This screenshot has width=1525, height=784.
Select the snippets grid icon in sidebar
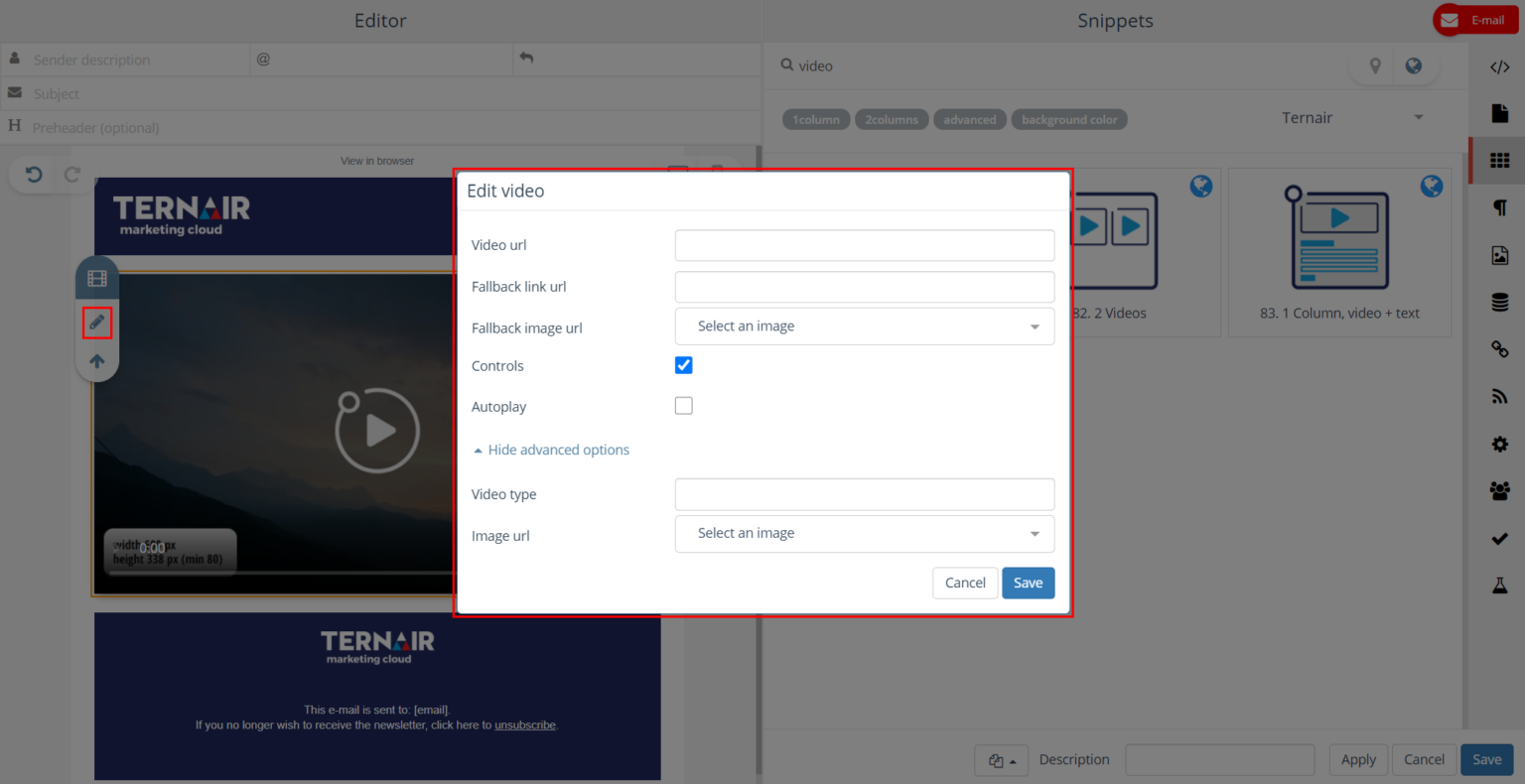coord(1499,160)
